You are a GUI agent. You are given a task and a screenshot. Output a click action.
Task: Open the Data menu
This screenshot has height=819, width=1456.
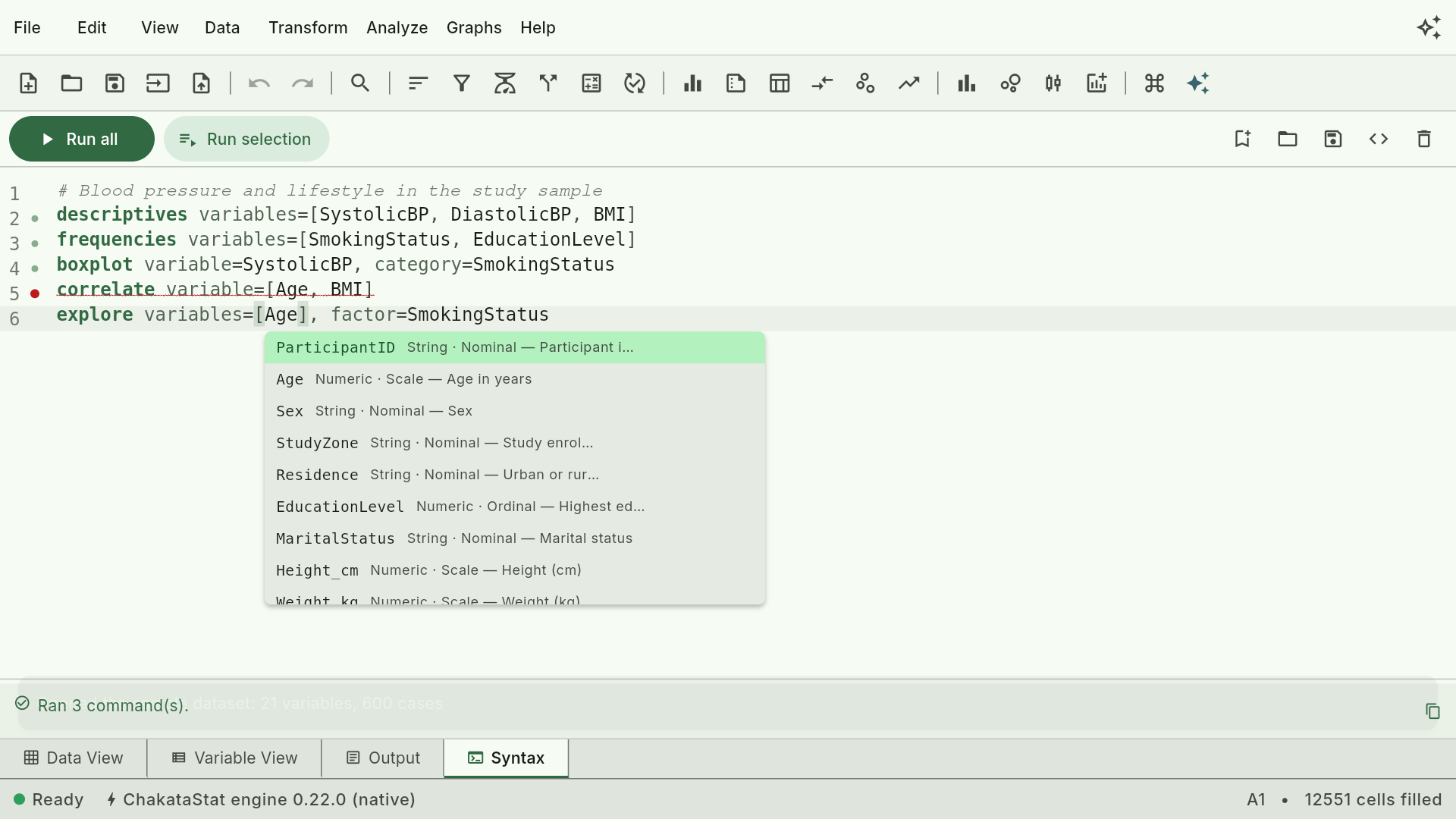[x=222, y=28]
